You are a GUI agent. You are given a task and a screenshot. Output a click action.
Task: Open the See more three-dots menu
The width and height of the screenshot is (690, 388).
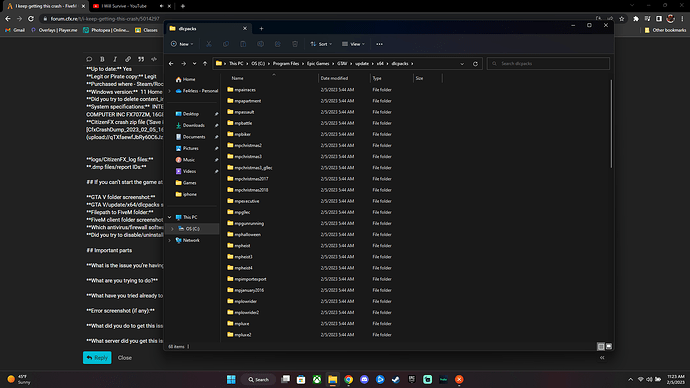379,44
